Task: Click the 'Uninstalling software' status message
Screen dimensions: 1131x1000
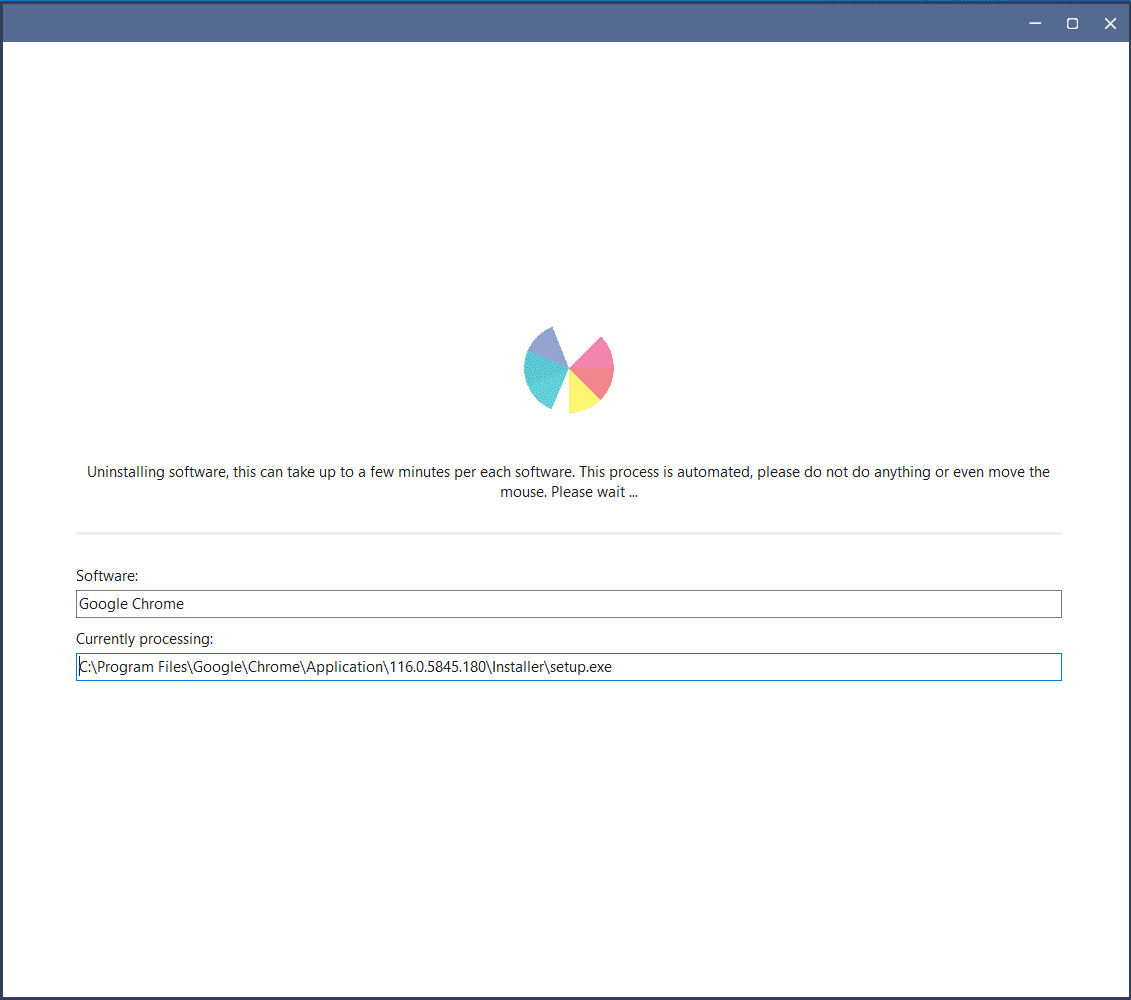Action: [x=568, y=481]
